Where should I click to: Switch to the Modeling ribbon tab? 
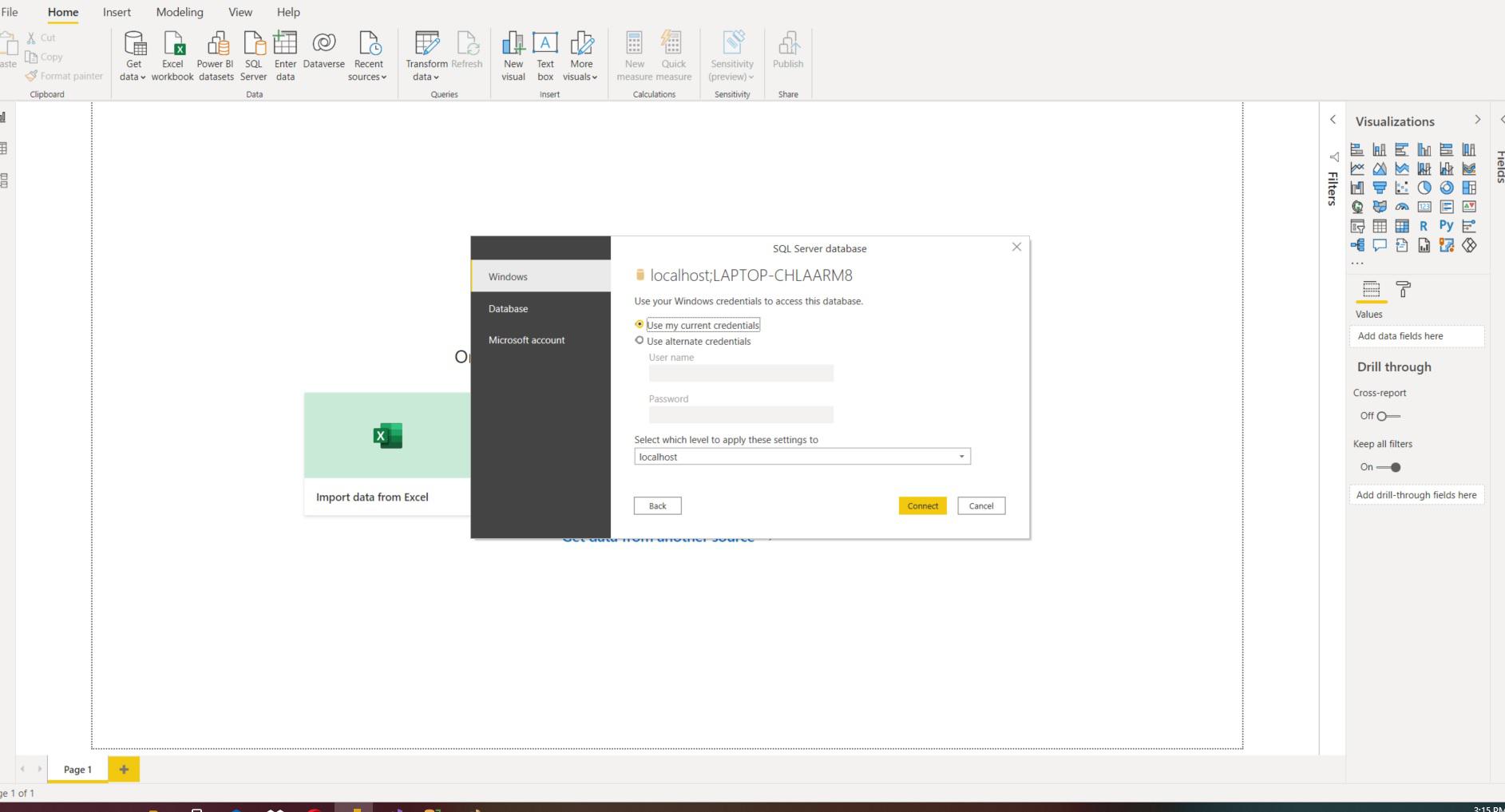tap(180, 12)
